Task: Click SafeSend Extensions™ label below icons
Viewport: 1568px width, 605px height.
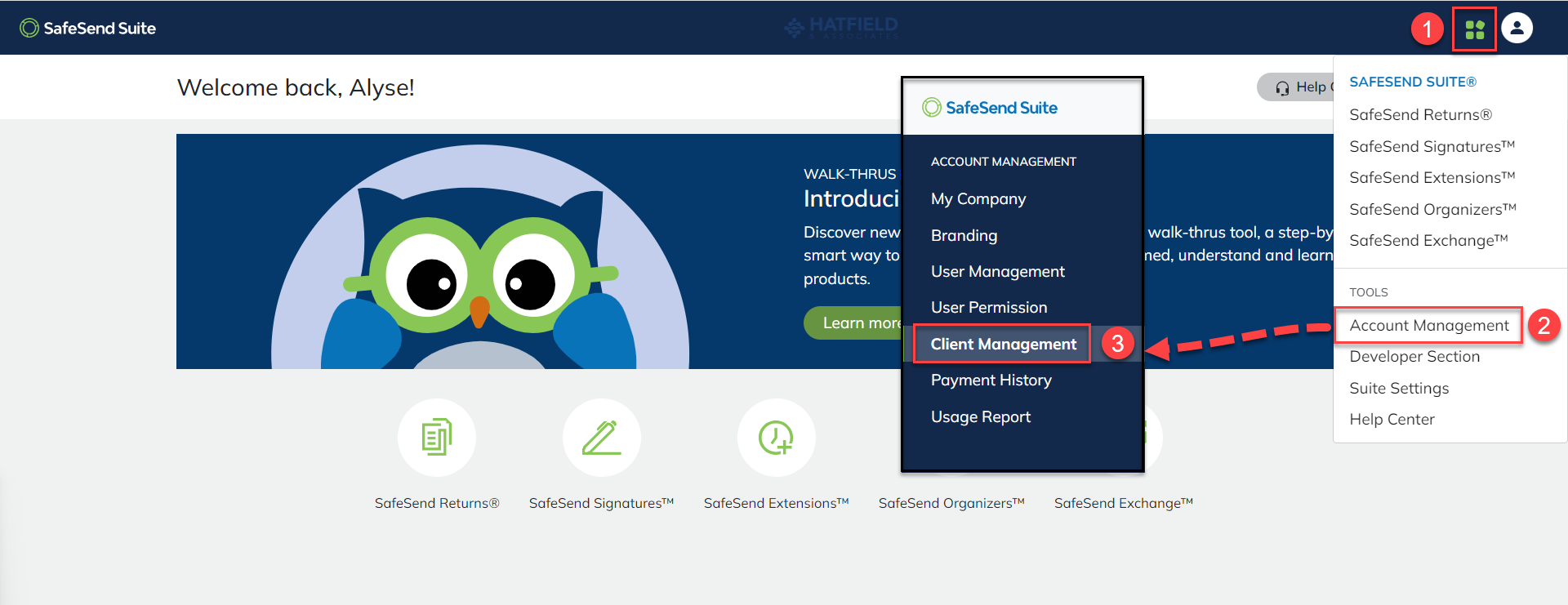Action: point(777,503)
